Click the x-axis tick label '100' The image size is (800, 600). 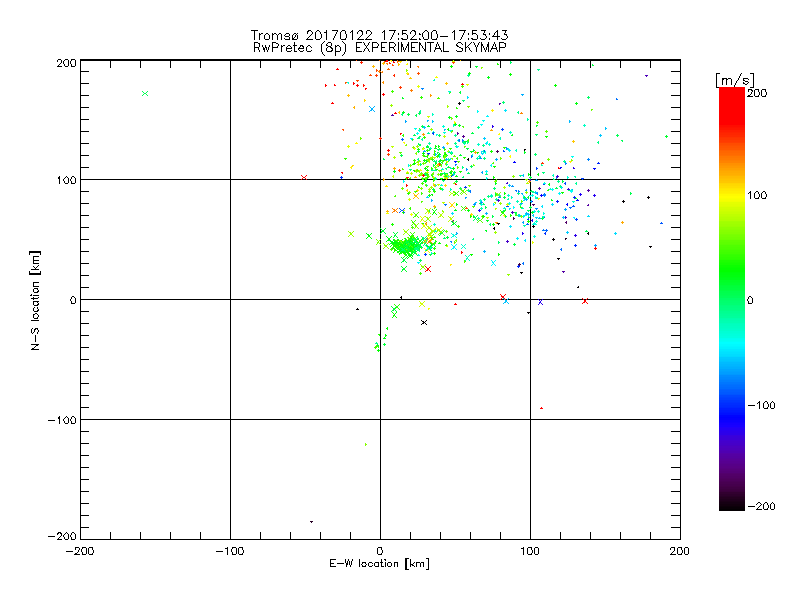click(x=530, y=551)
